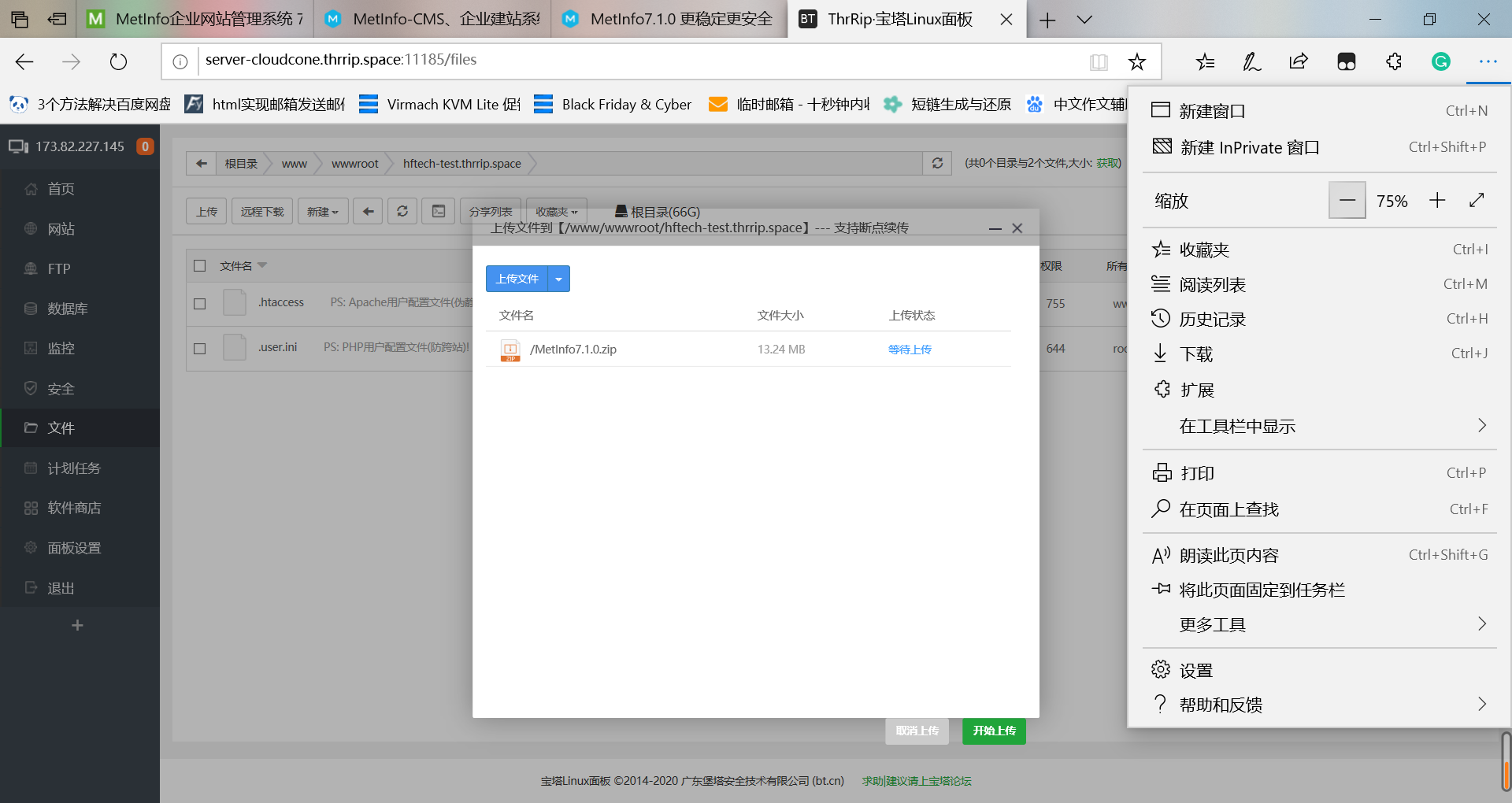
Task: Click 获取 size link
Action: (1108, 163)
